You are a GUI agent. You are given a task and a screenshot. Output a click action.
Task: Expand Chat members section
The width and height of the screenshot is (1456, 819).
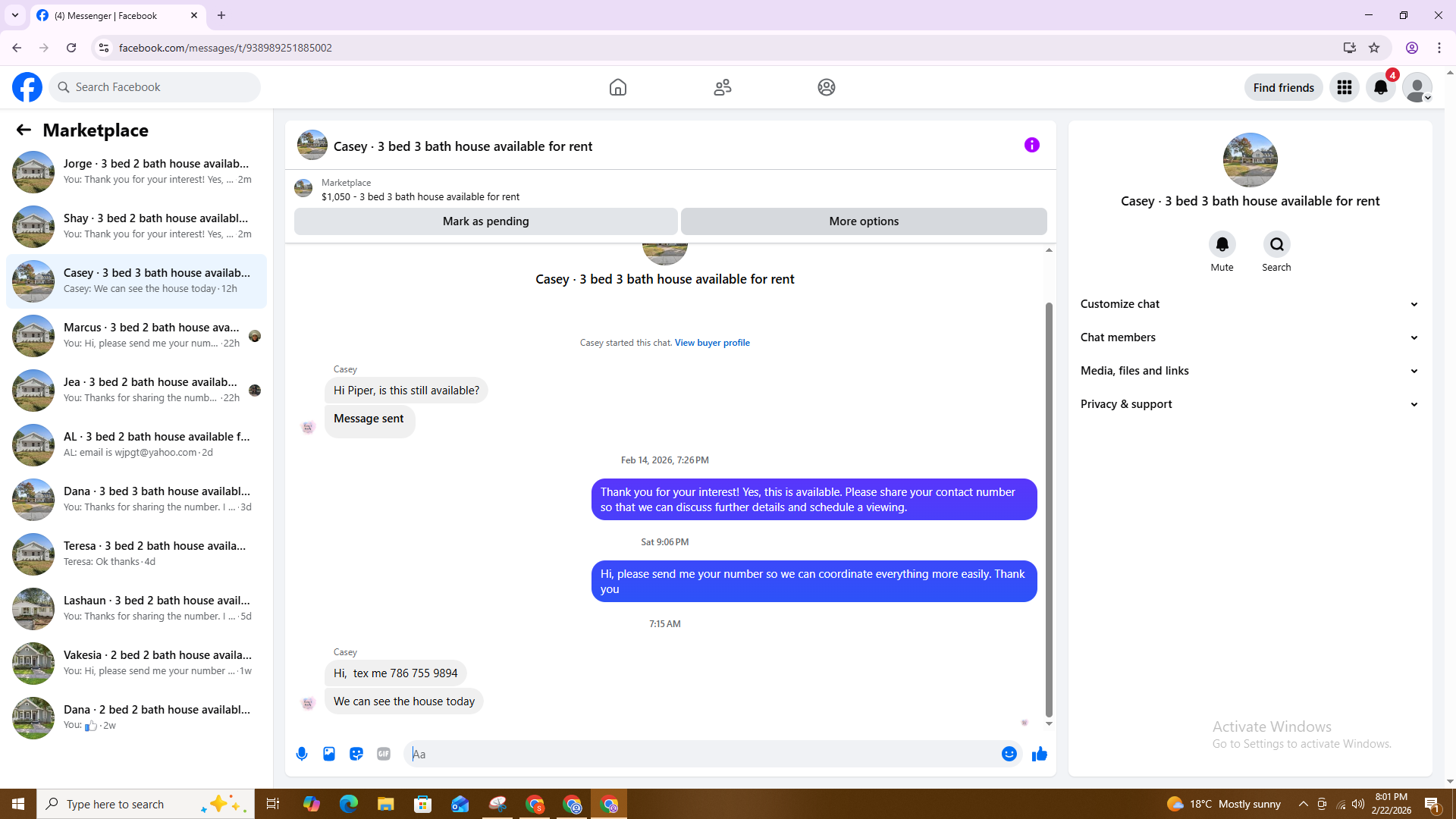1250,337
